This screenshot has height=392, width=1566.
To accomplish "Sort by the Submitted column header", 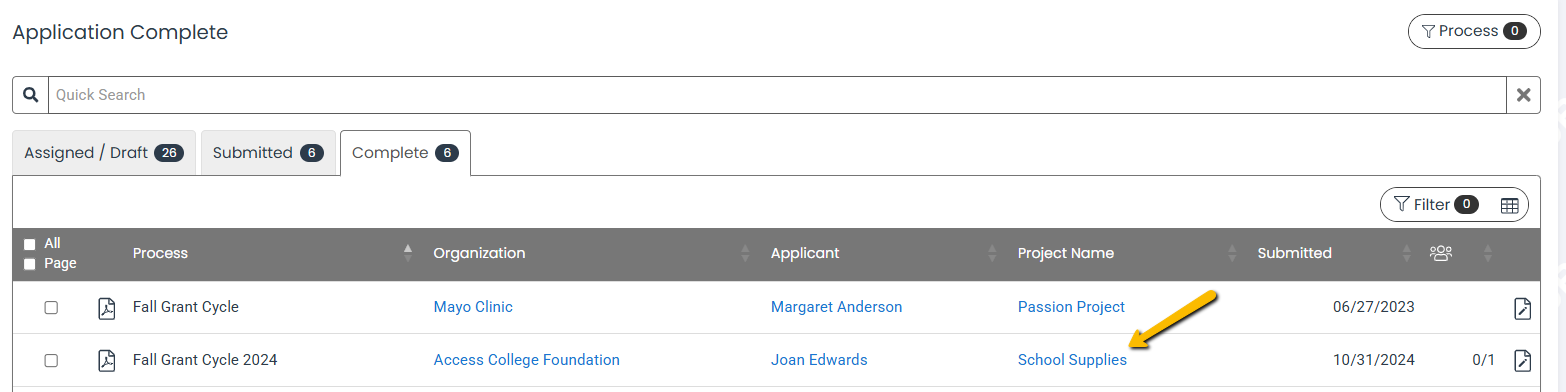I will tap(1294, 253).
